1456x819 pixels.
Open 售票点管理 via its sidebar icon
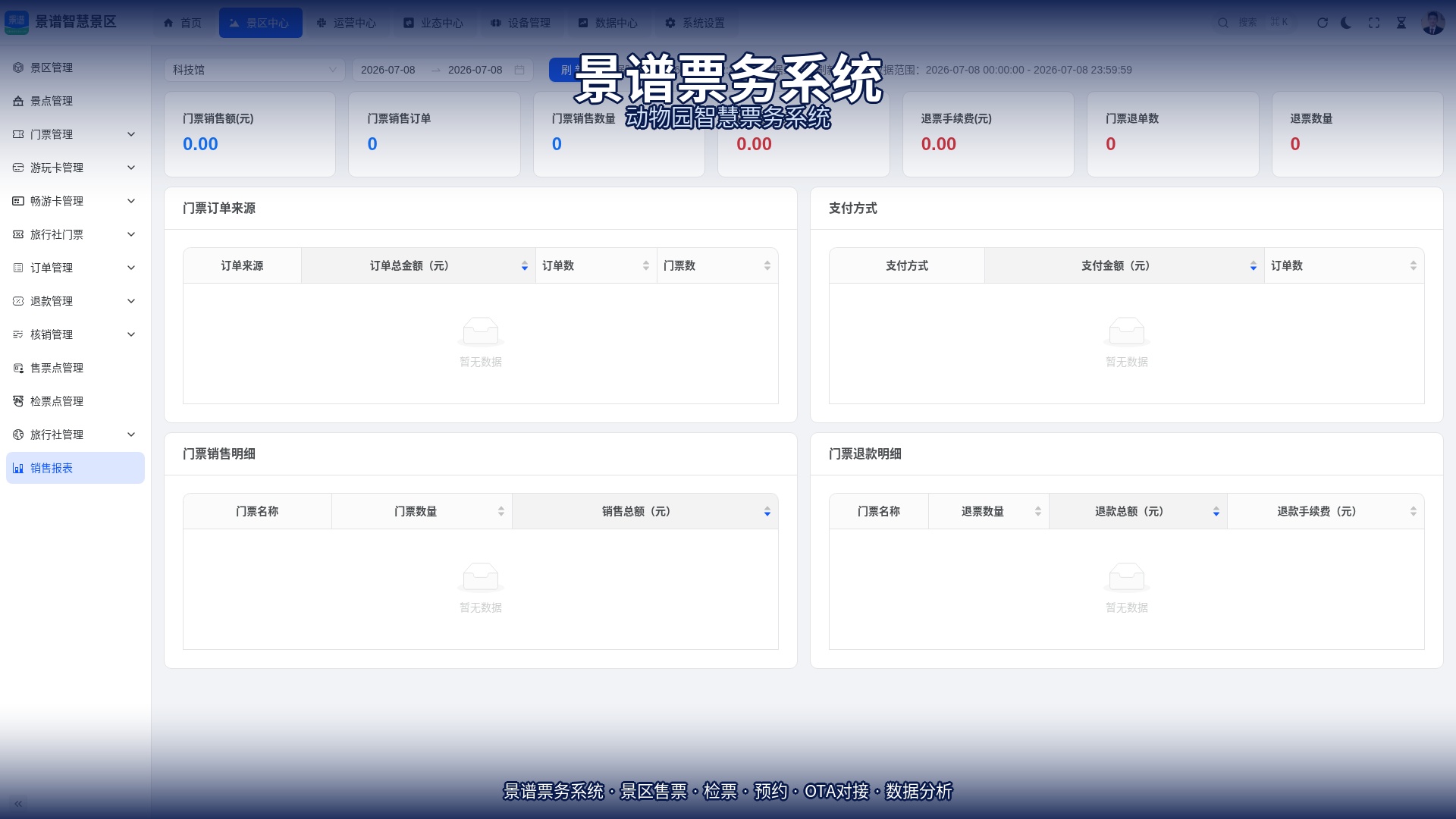click(x=18, y=368)
